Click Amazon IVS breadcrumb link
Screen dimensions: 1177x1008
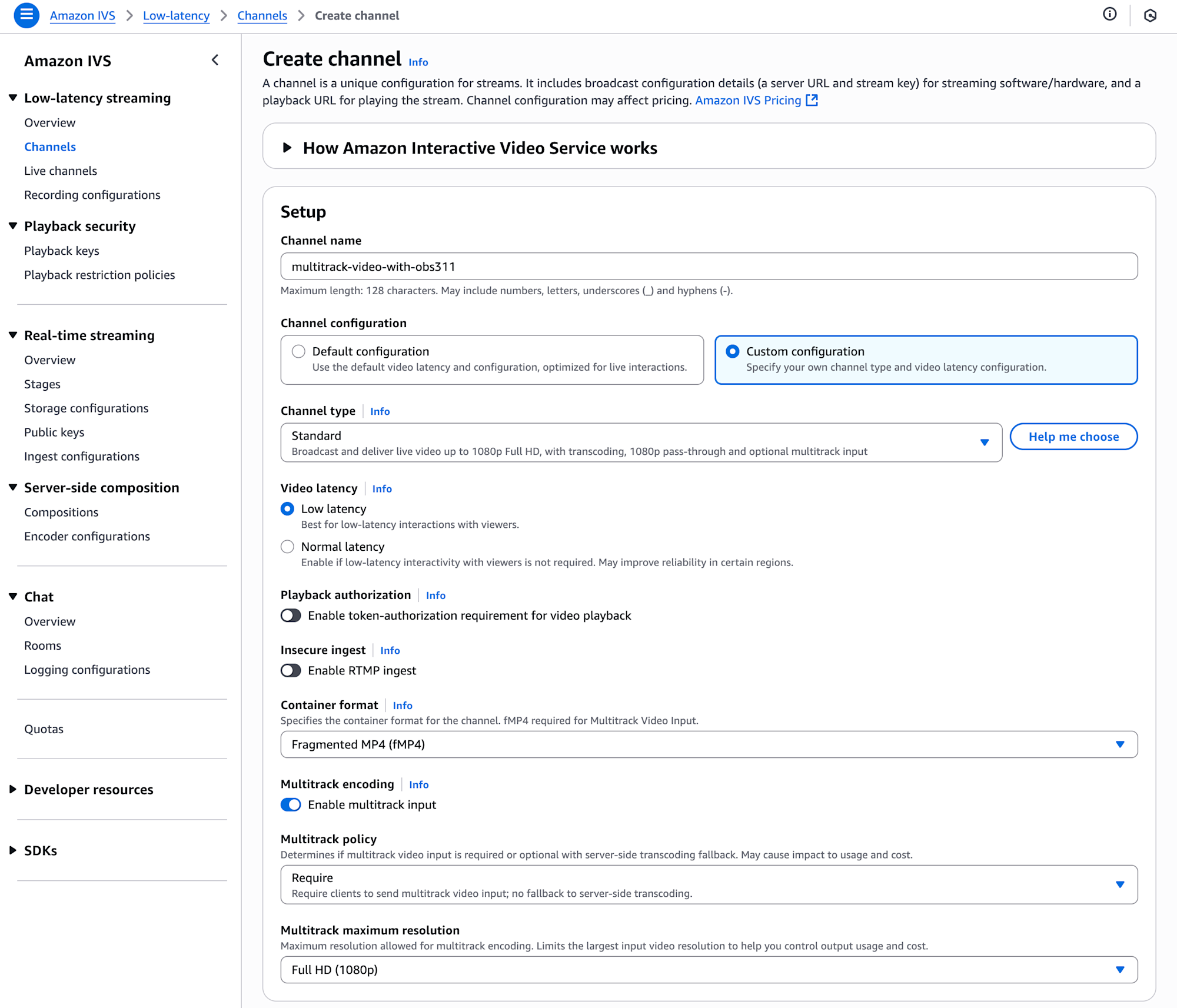tap(82, 15)
